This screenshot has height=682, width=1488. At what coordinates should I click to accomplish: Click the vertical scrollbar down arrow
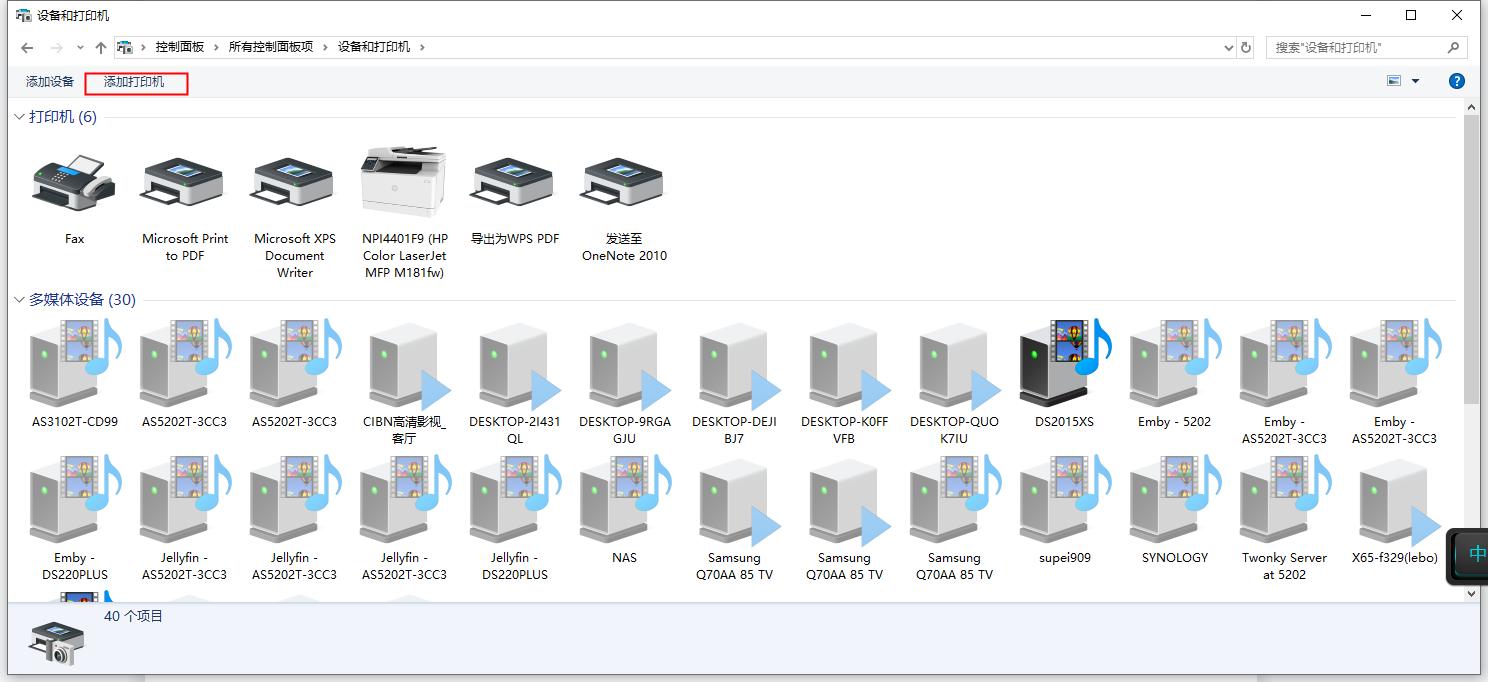(1471, 593)
